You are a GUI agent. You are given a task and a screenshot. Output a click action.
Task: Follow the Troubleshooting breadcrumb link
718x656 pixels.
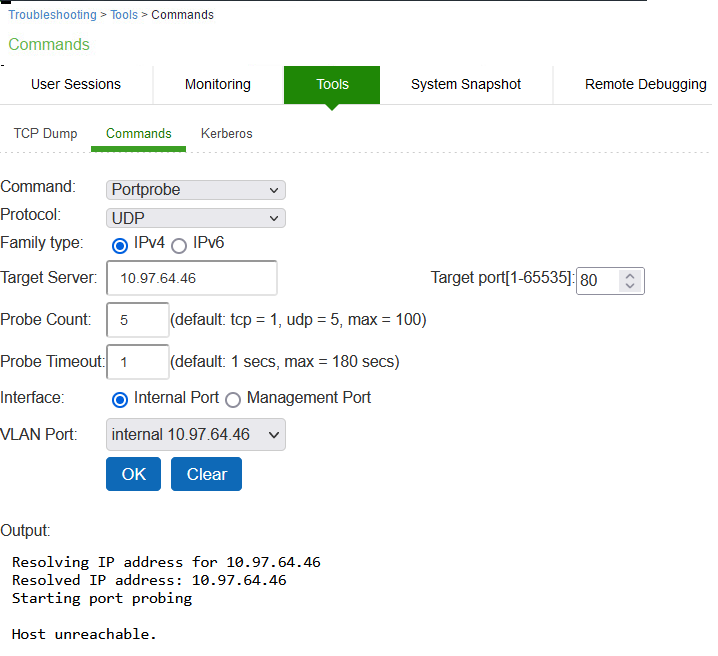point(53,15)
